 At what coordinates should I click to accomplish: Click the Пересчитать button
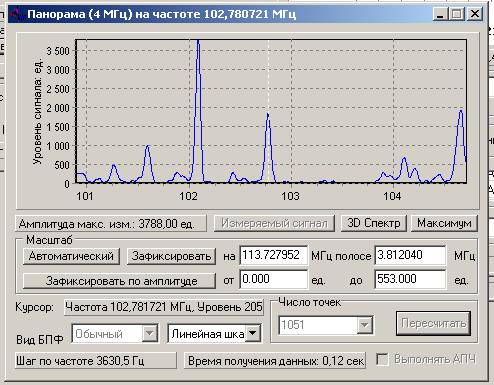433,323
